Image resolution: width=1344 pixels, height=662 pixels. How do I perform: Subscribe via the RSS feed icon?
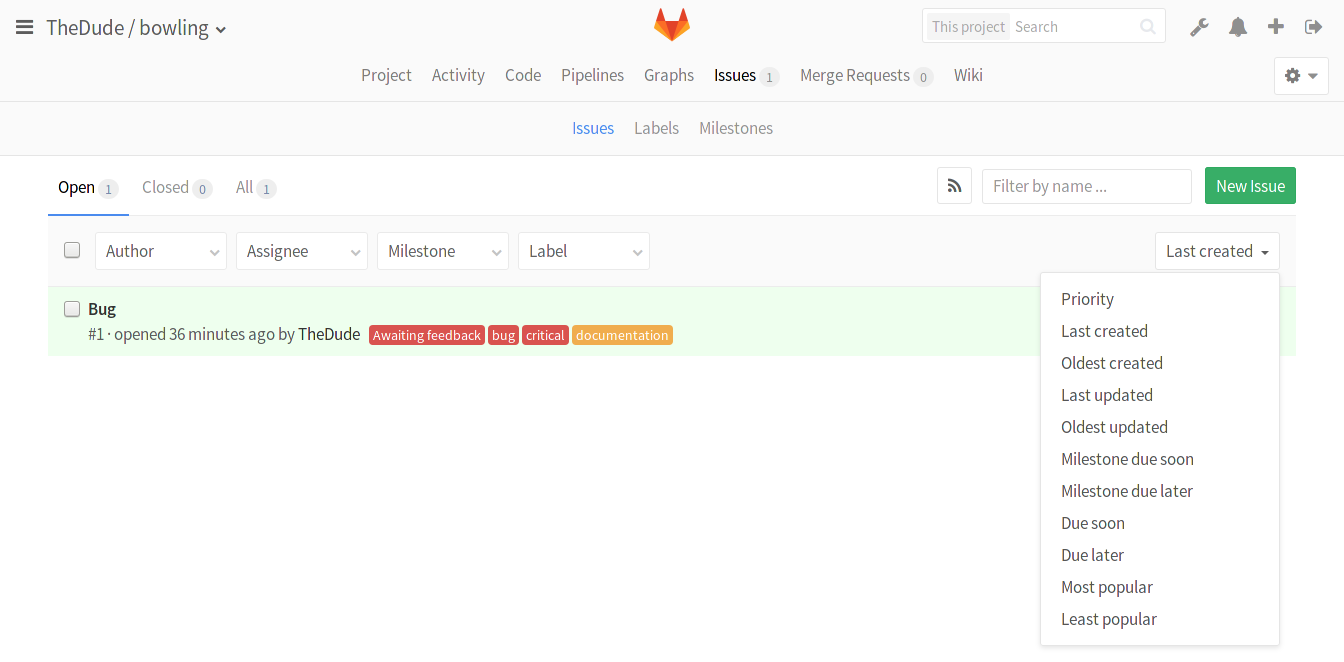(x=954, y=185)
